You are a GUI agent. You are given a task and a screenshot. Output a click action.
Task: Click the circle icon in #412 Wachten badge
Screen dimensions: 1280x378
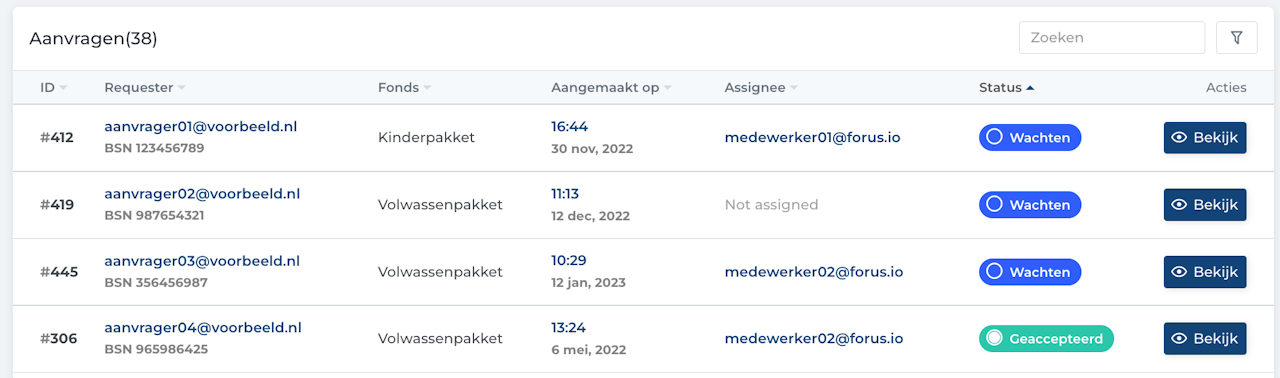(995, 138)
